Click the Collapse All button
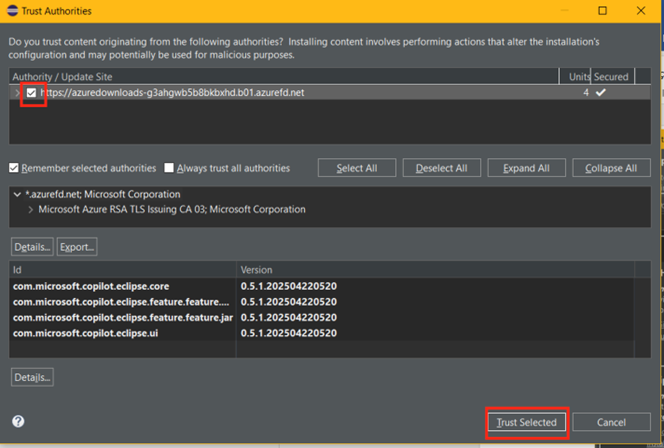This screenshot has height=448, width=664. 611,168
